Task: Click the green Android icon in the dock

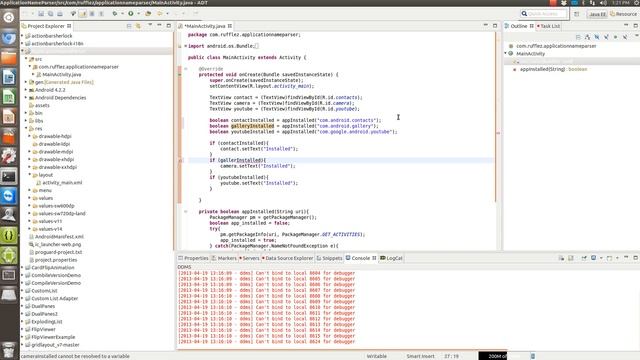Action: 9,256
